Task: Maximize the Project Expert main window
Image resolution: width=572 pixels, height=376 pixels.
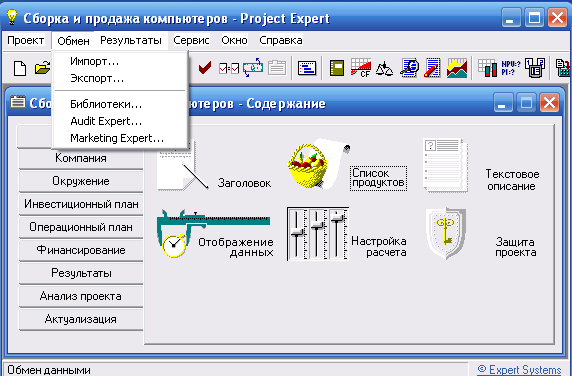Action: click(x=534, y=18)
